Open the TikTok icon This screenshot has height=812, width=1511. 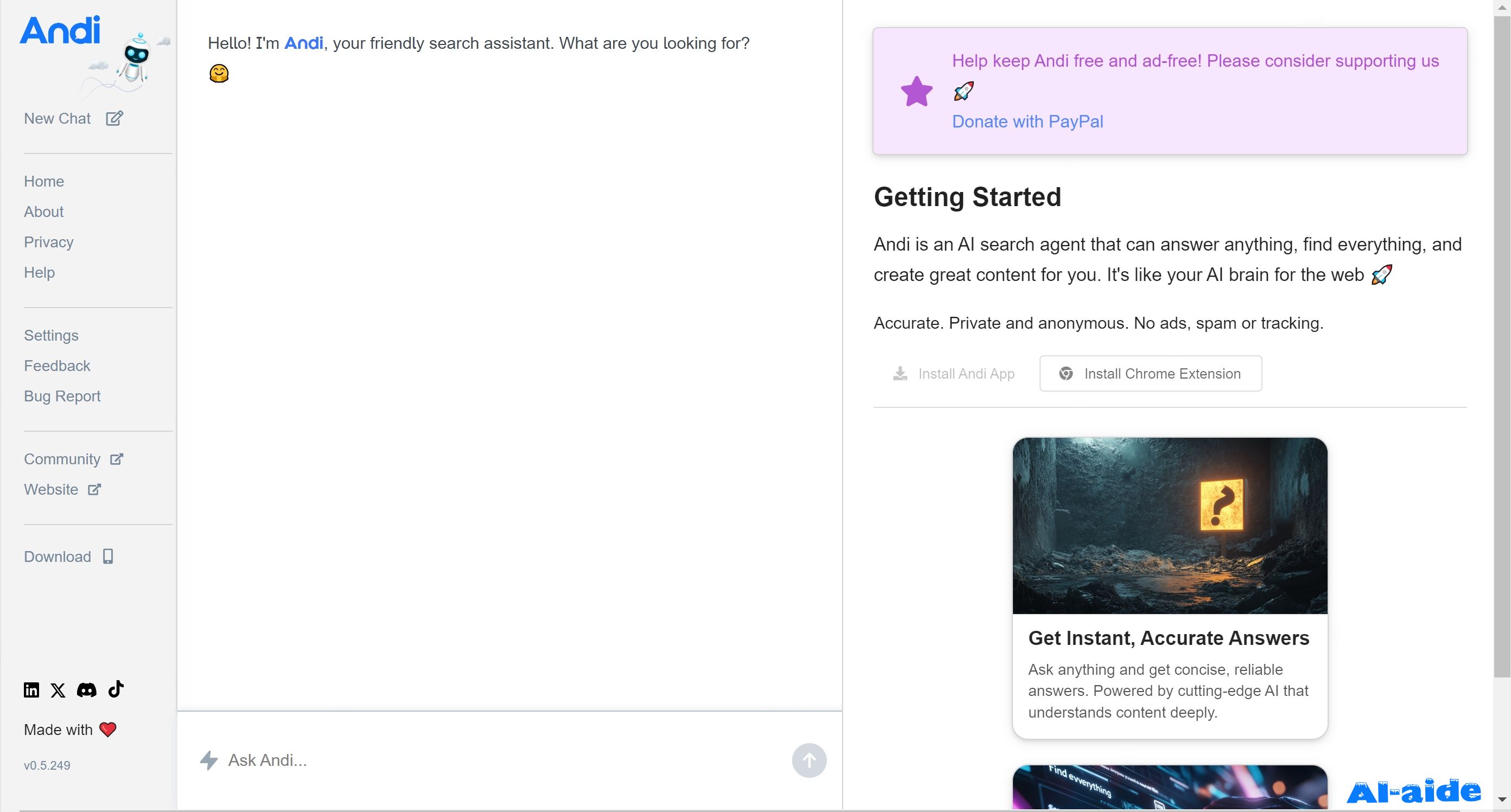pos(116,689)
